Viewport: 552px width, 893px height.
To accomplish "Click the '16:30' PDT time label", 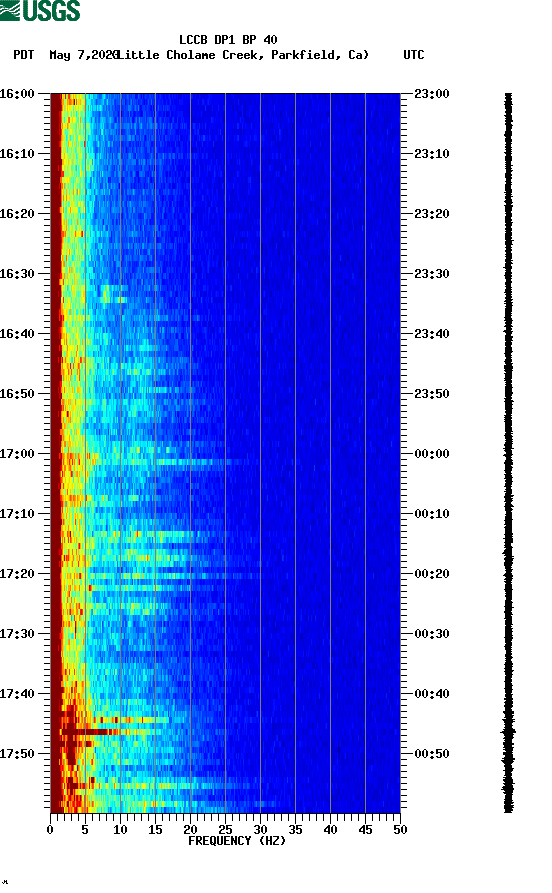I will [17, 273].
